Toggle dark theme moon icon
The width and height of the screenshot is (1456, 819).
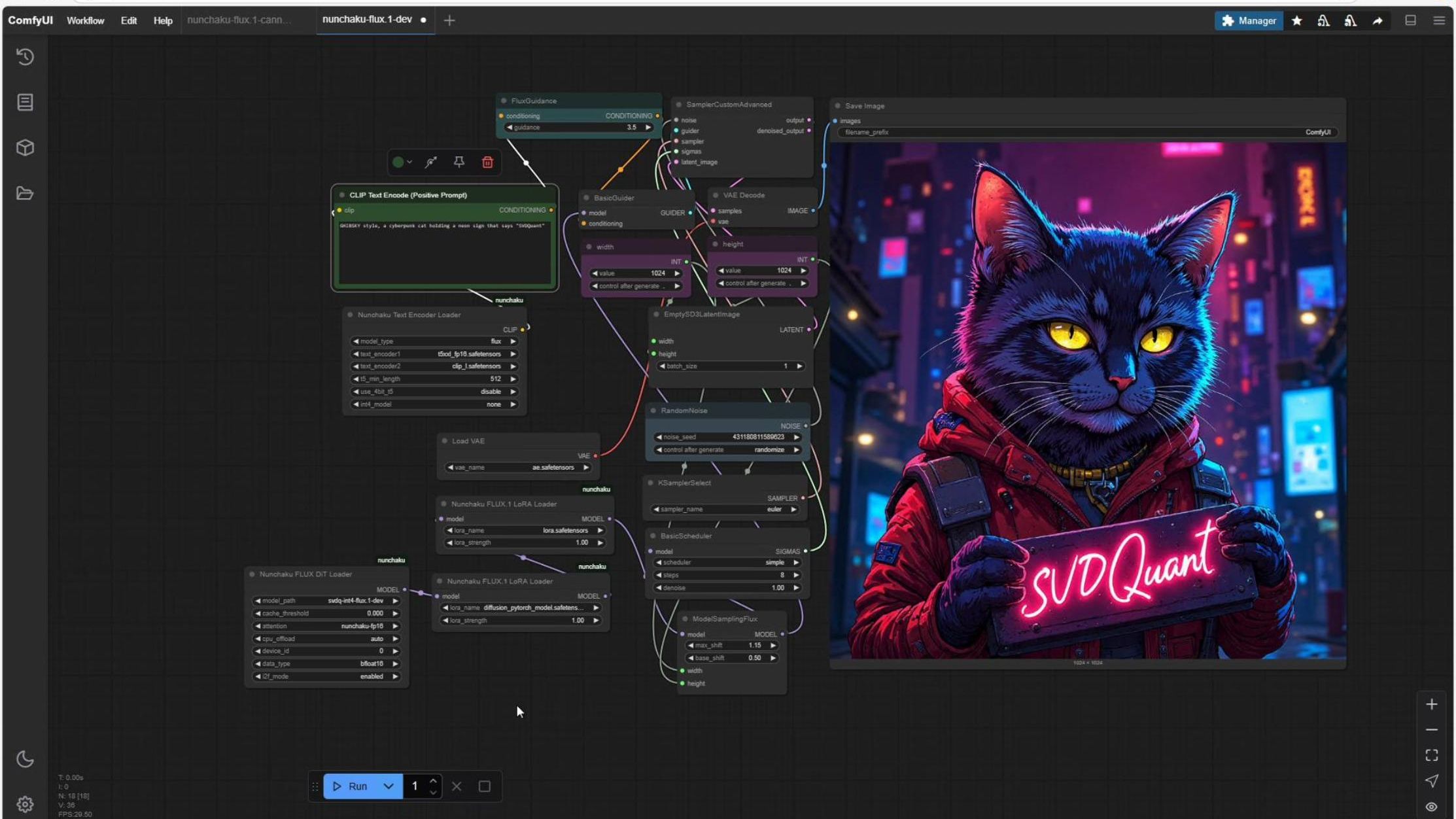[x=25, y=759]
